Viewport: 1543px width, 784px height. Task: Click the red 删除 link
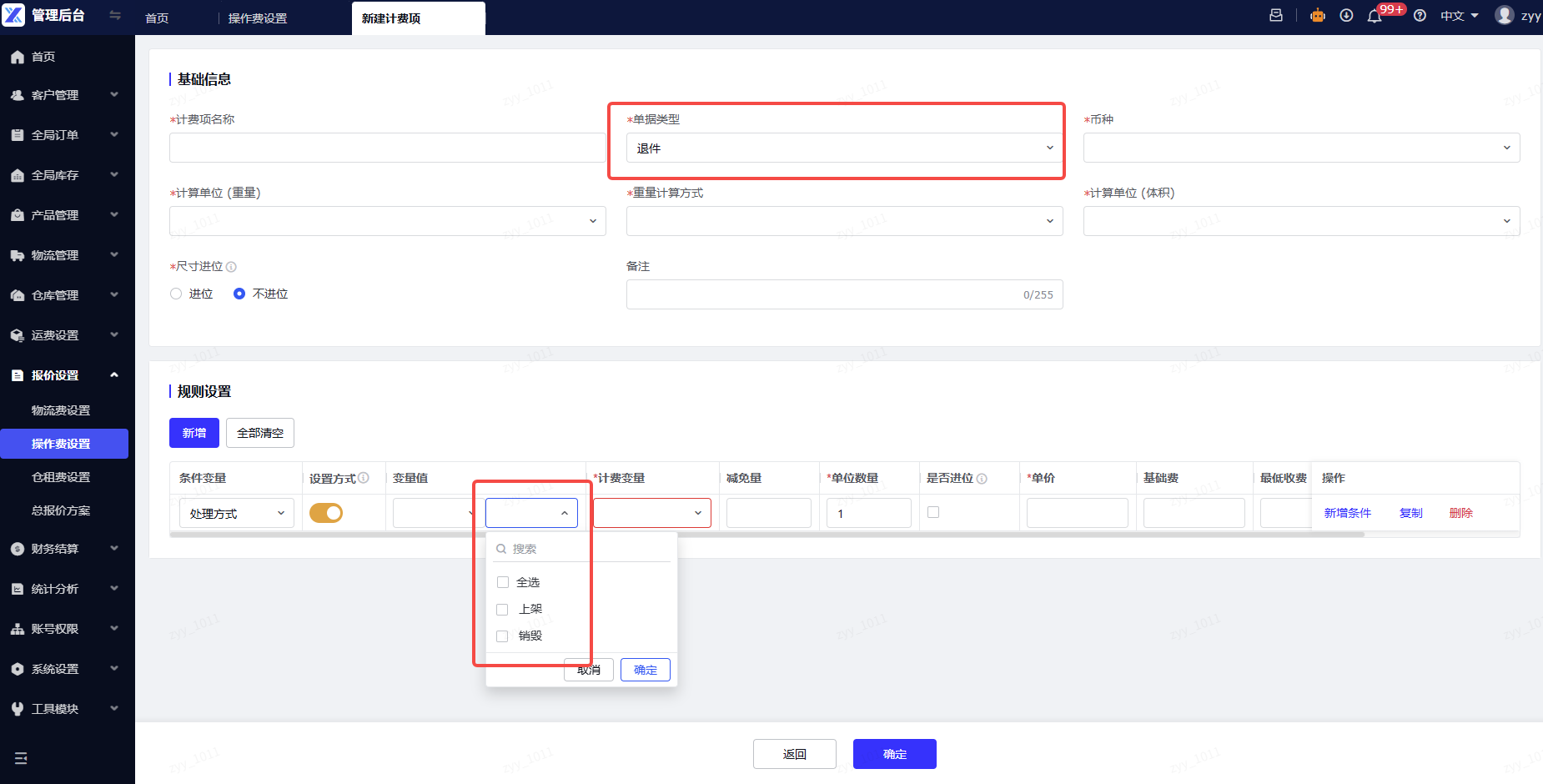pos(1461,513)
